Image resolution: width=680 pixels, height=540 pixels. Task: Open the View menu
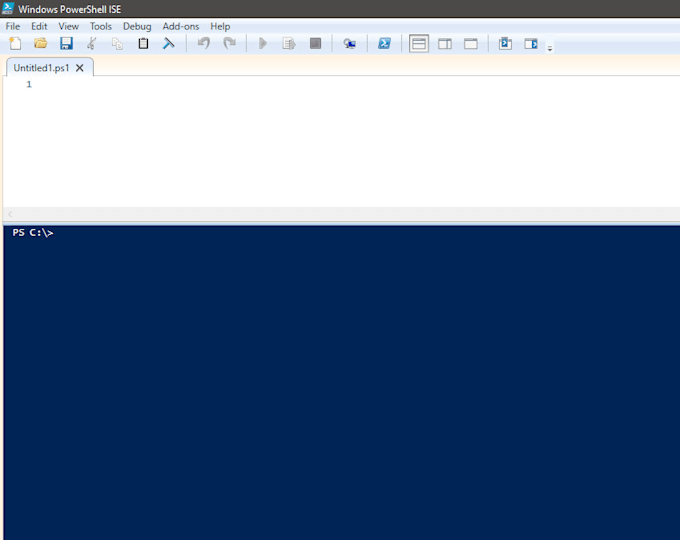point(69,26)
